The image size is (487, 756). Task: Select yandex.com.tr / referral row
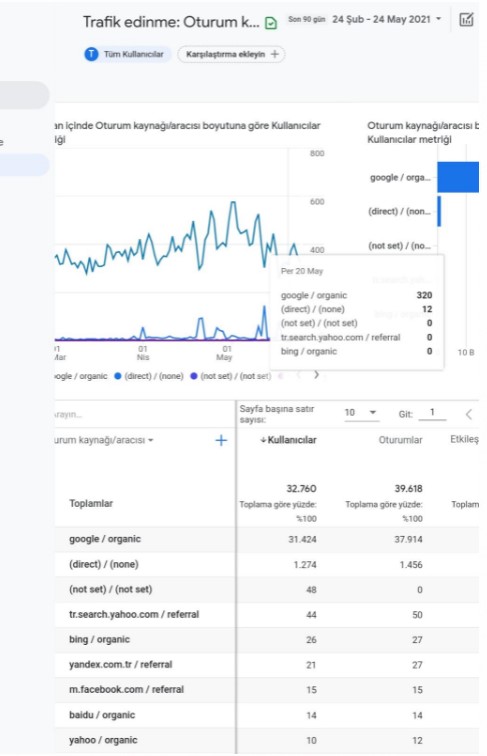tap(267, 664)
